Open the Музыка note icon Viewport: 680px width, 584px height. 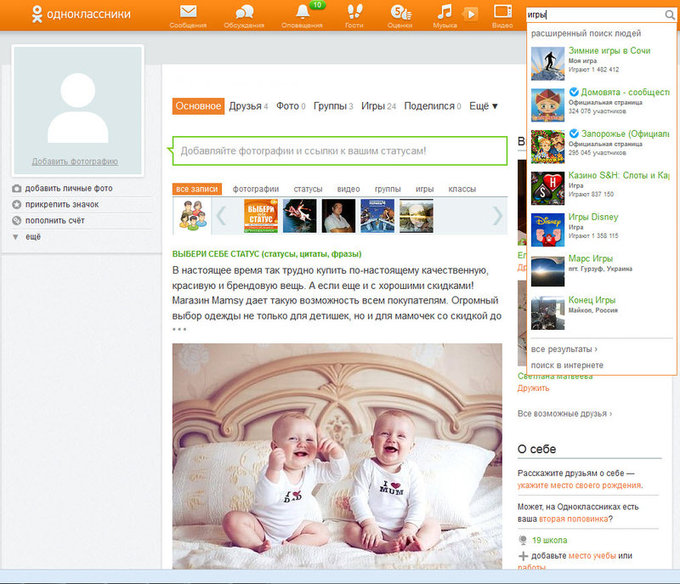click(445, 12)
